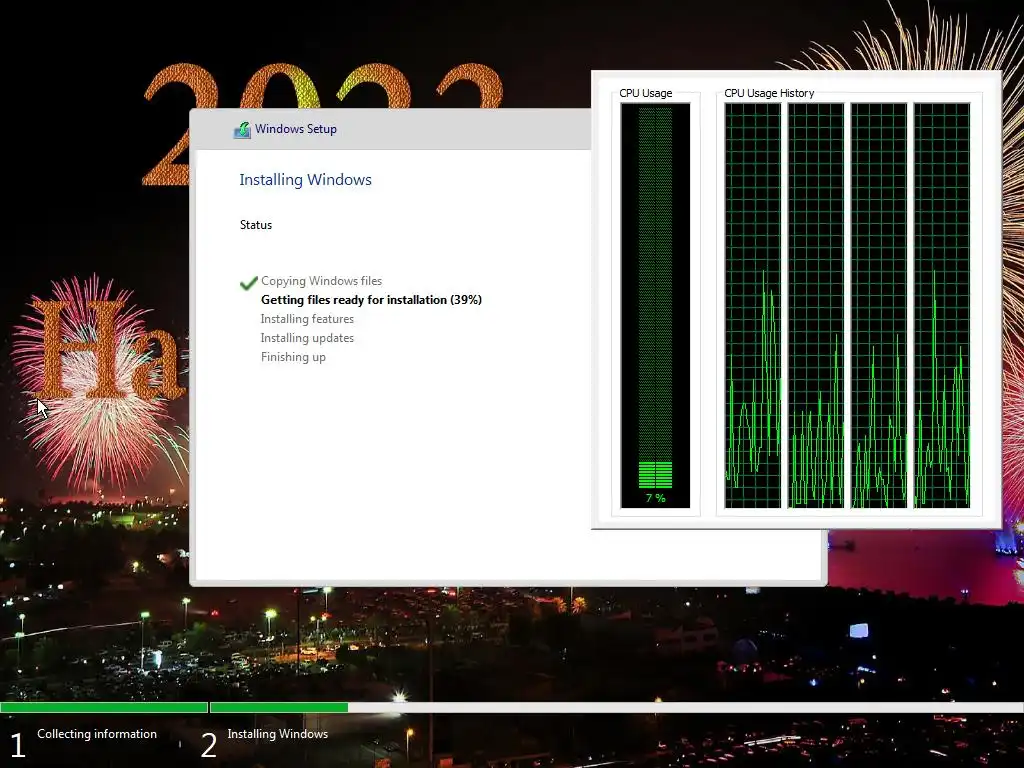This screenshot has width=1024, height=768.
Task: Click the Collecting information stage label
Action: [97, 734]
